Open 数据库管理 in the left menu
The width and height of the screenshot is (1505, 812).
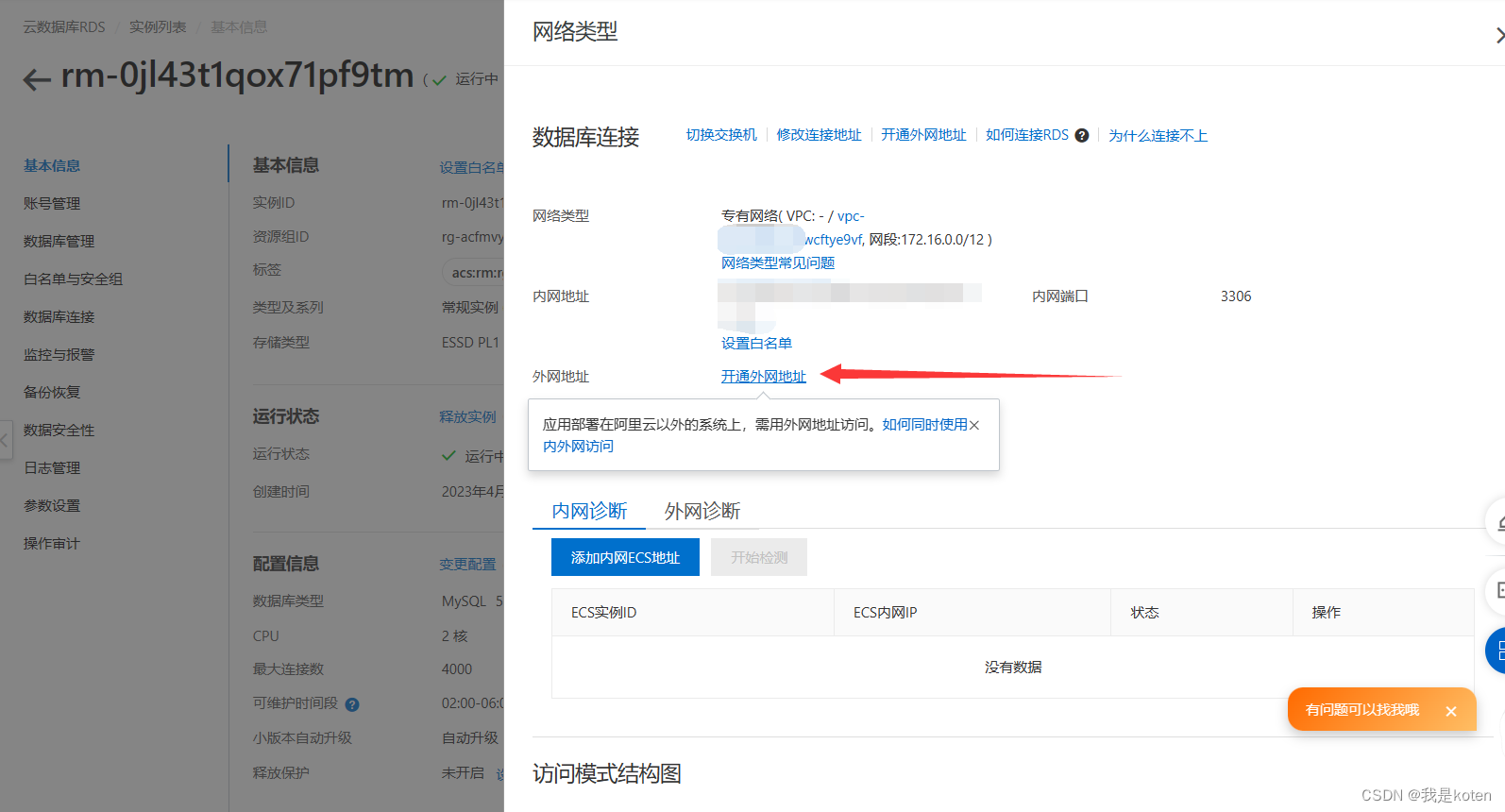pos(59,241)
